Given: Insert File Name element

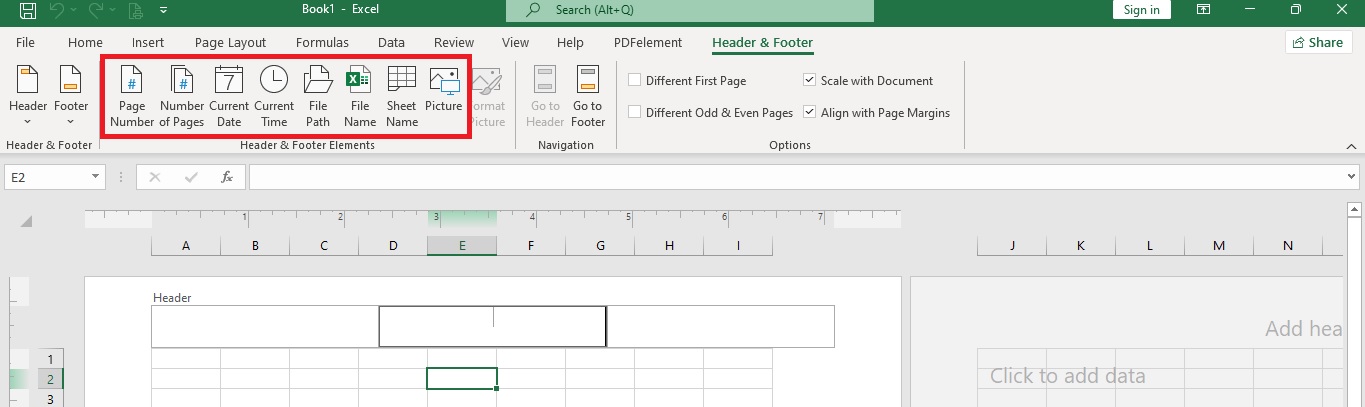Looking at the screenshot, I should (360, 96).
